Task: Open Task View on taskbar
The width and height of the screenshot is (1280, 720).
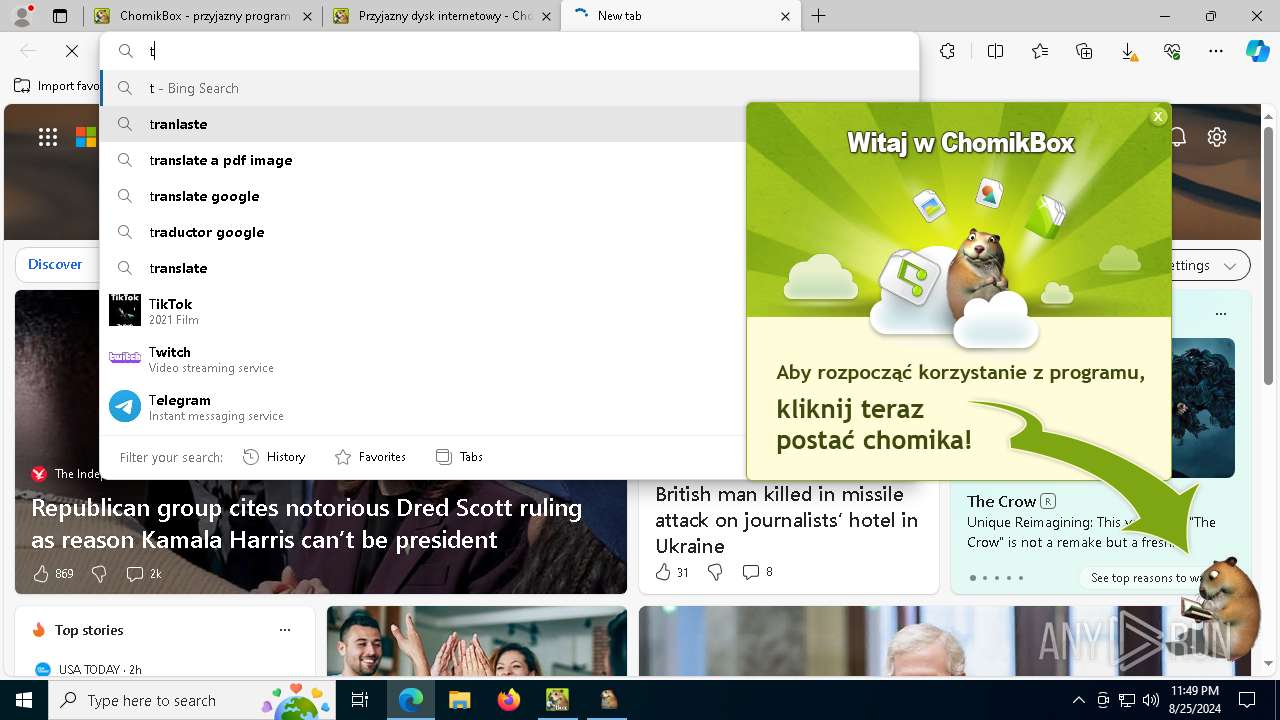Action: [x=361, y=700]
